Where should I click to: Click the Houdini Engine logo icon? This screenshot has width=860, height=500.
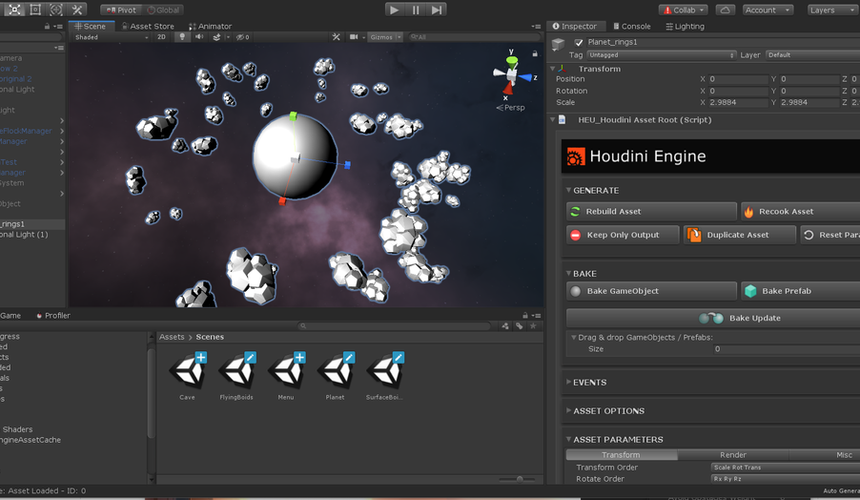click(575, 157)
